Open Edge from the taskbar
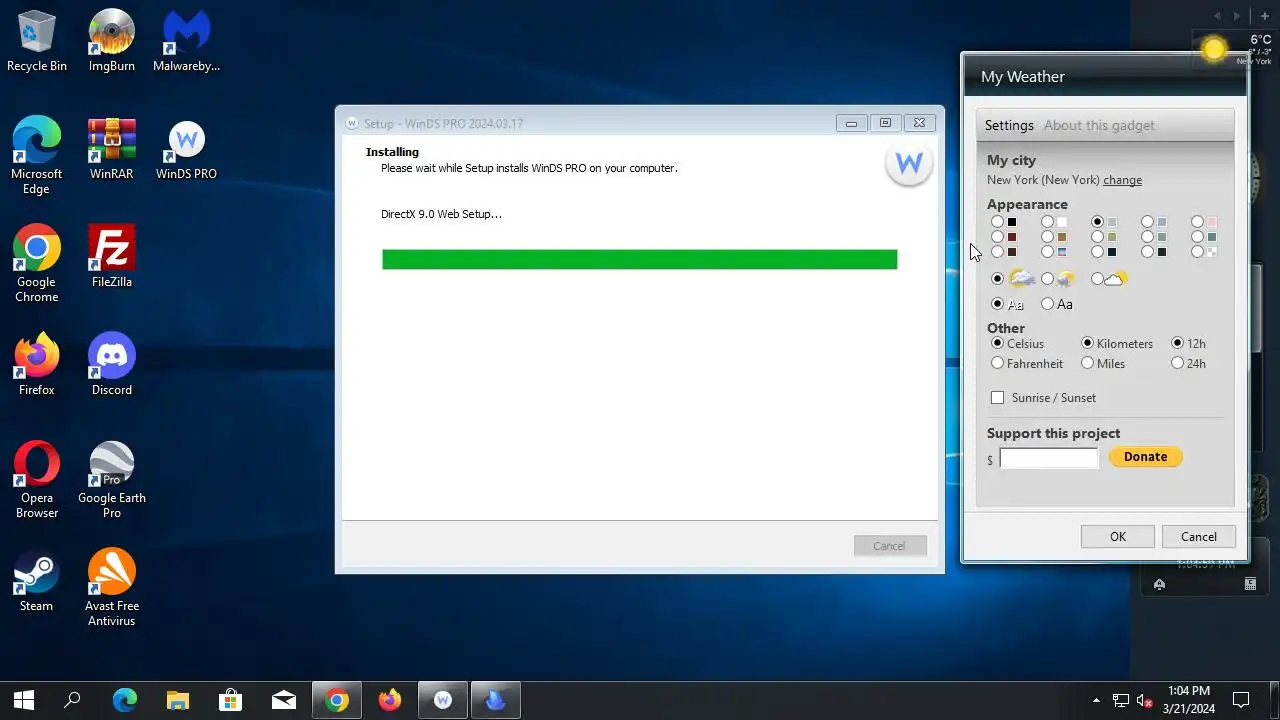The image size is (1280, 720). pyautogui.click(x=125, y=700)
